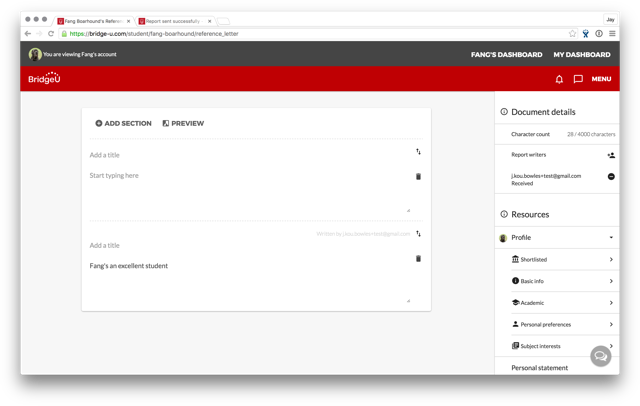Click the Academic graduation cap icon

tap(515, 302)
